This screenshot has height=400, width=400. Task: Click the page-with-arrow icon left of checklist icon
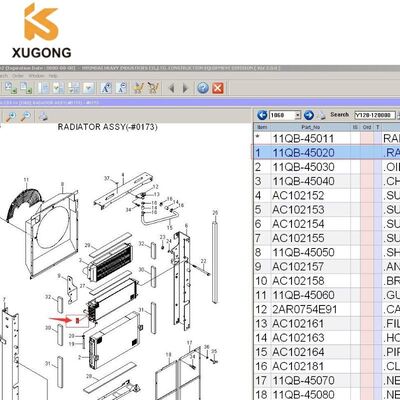[43, 88]
